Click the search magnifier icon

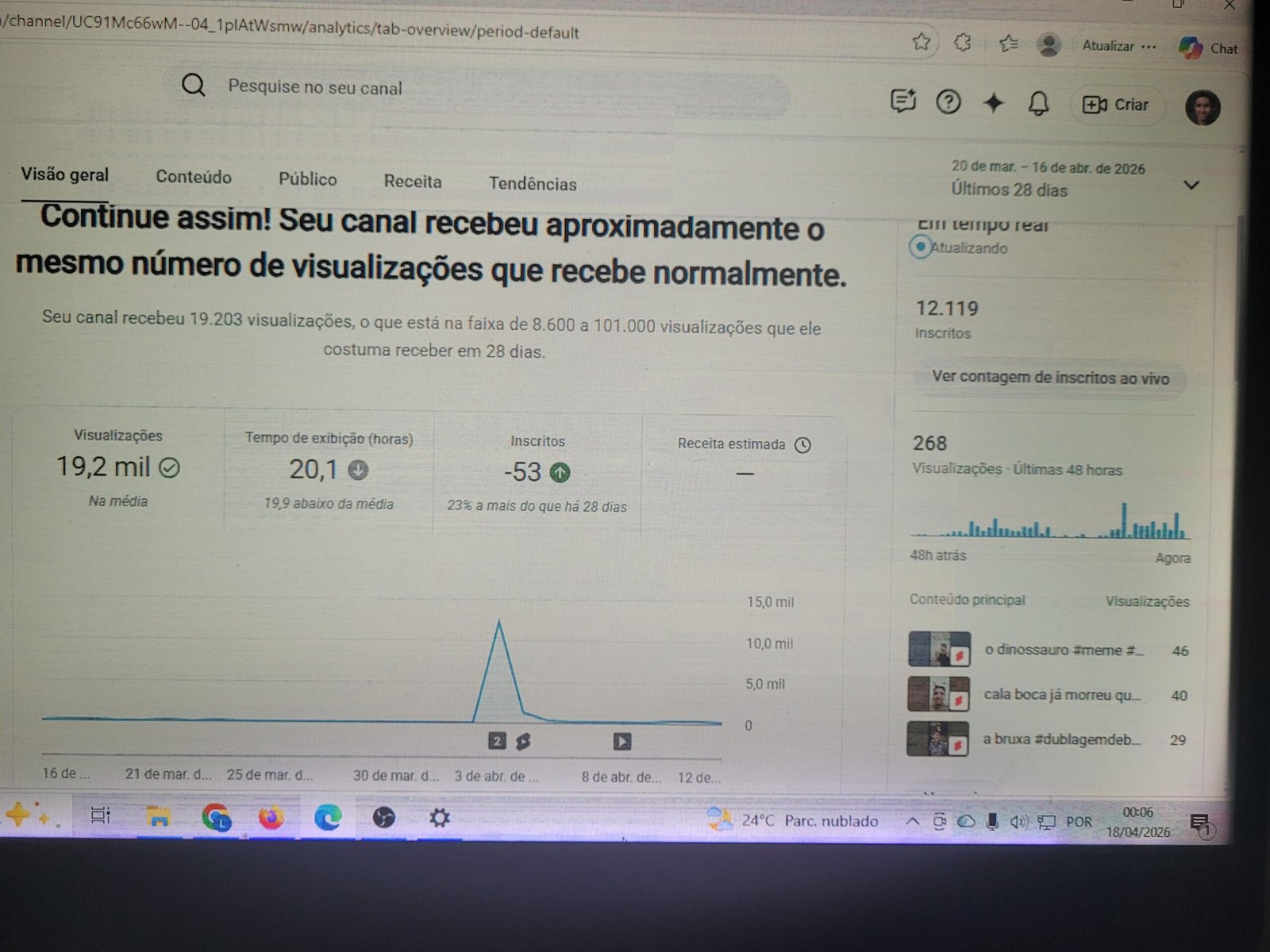pyautogui.click(x=193, y=84)
